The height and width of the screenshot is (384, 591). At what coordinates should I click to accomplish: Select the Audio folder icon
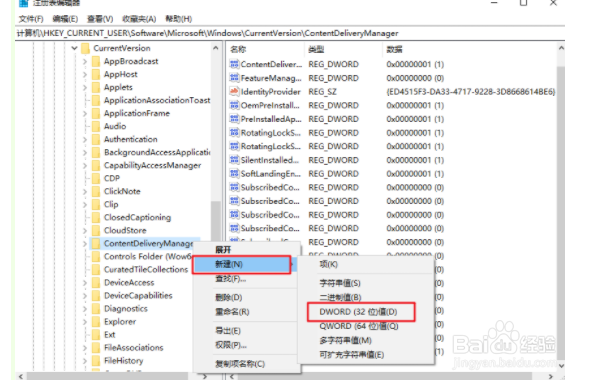96,126
